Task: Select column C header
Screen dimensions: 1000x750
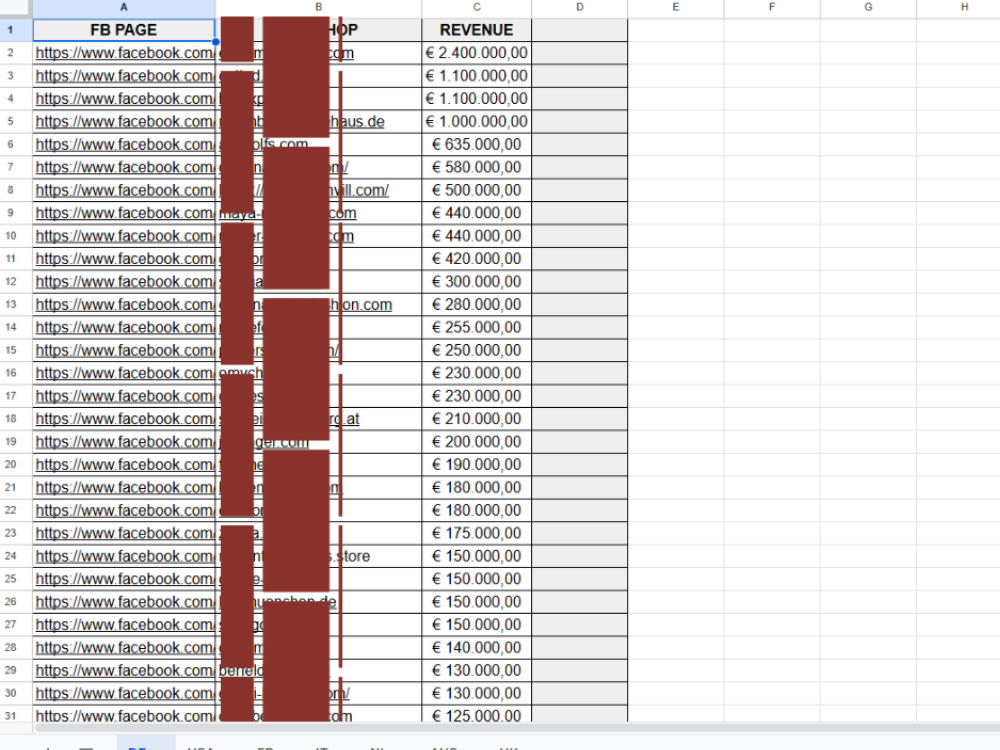Action: click(476, 7)
